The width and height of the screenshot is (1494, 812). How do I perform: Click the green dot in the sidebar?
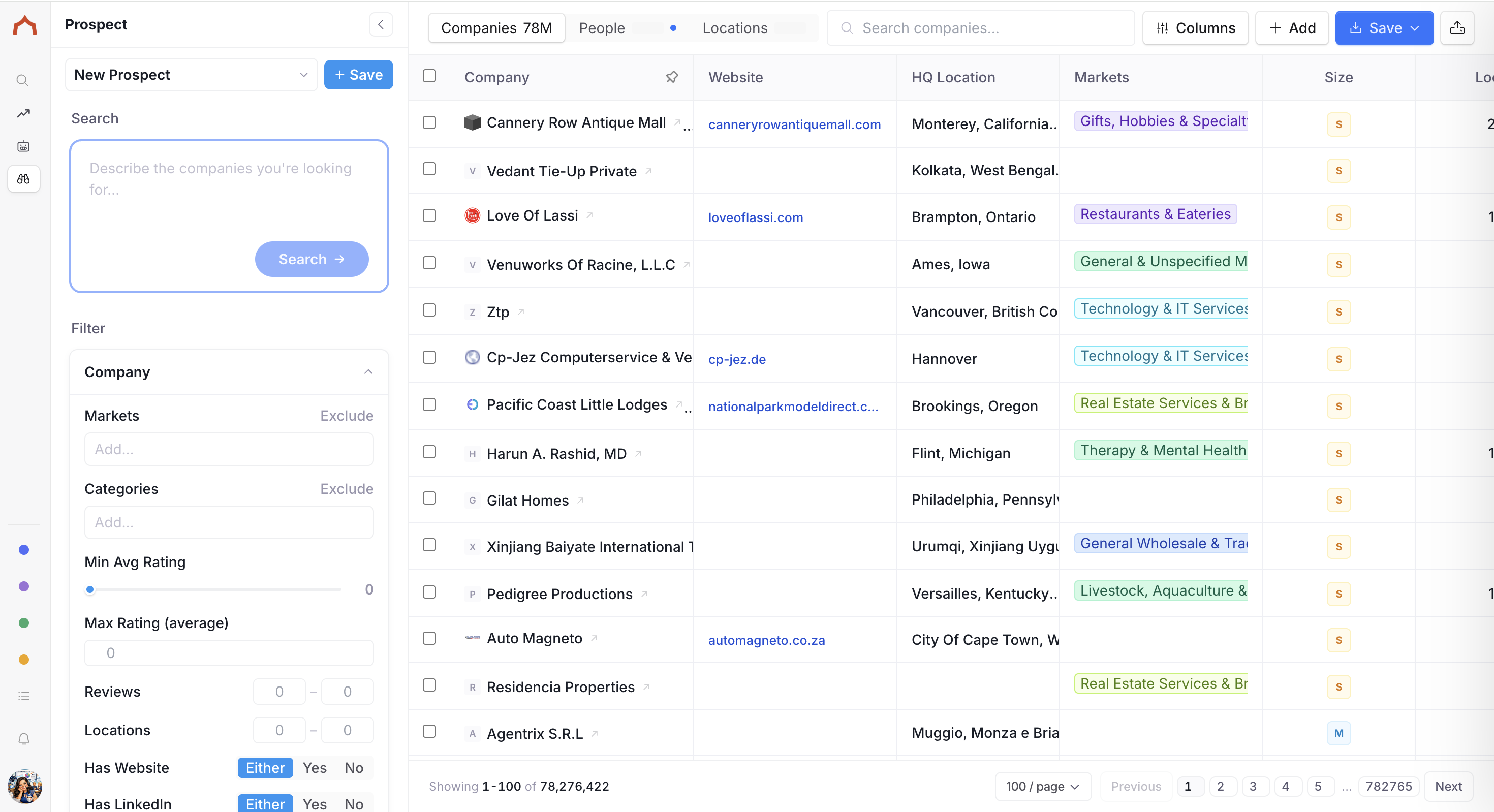tap(24, 623)
